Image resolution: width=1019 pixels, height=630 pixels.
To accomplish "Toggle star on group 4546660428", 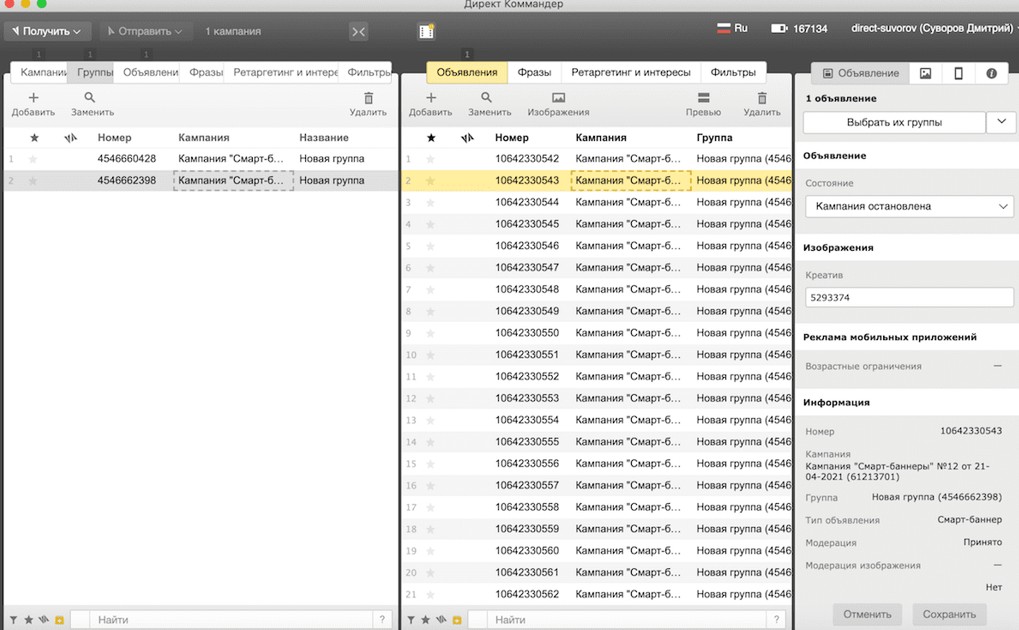I will tap(34, 159).
